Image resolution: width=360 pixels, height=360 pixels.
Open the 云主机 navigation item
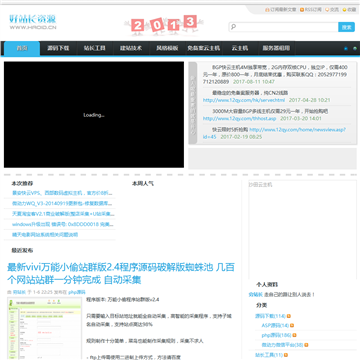(x=240, y=48)
